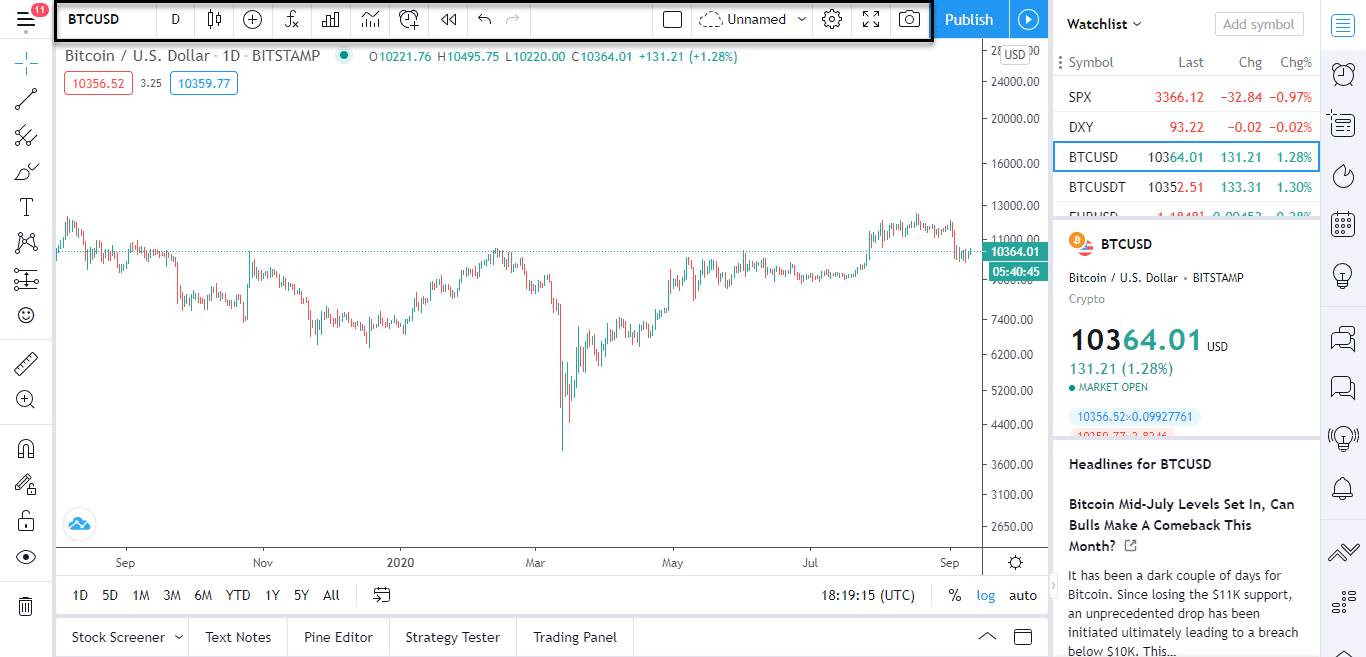The height and width of the screenshot is (657, 1366).
Task: Activate the zoom in tool
Action: (x=26, y=399)
